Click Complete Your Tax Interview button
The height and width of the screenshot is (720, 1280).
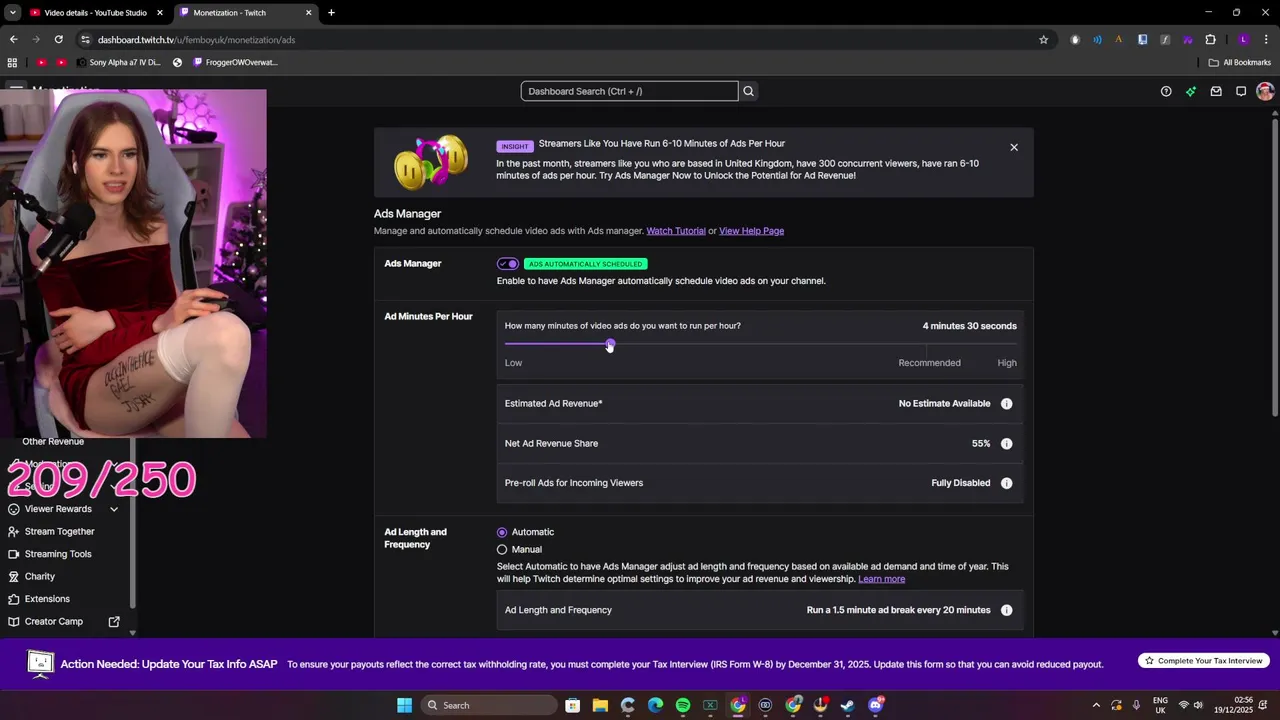[1204, 661]
